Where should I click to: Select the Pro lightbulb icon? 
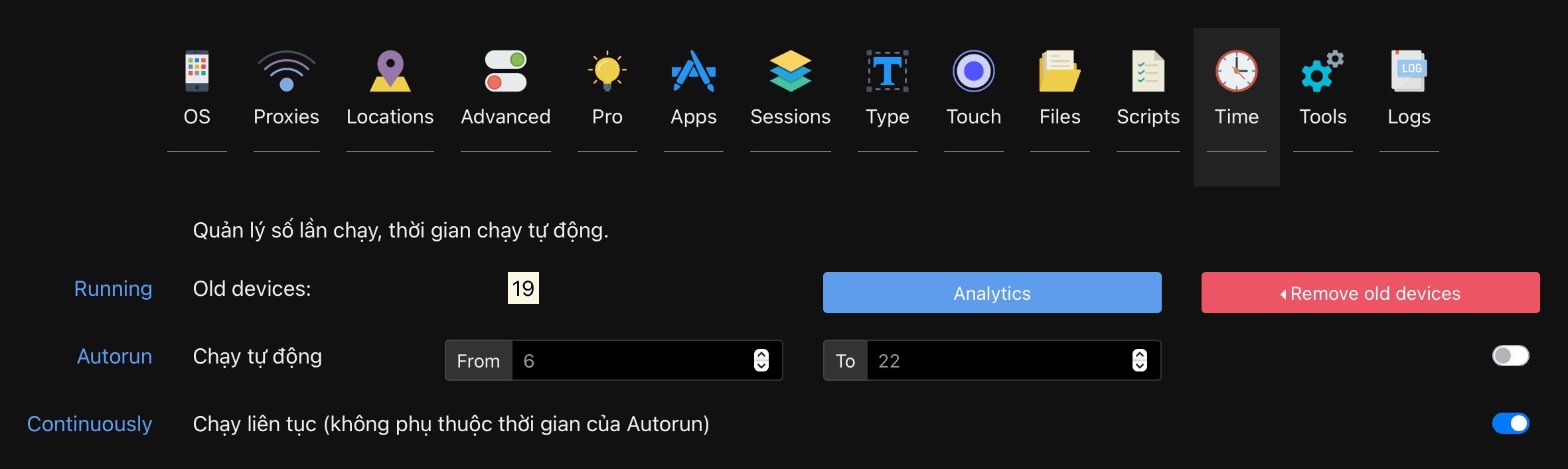pyautogui.click(x=607, y=71)
